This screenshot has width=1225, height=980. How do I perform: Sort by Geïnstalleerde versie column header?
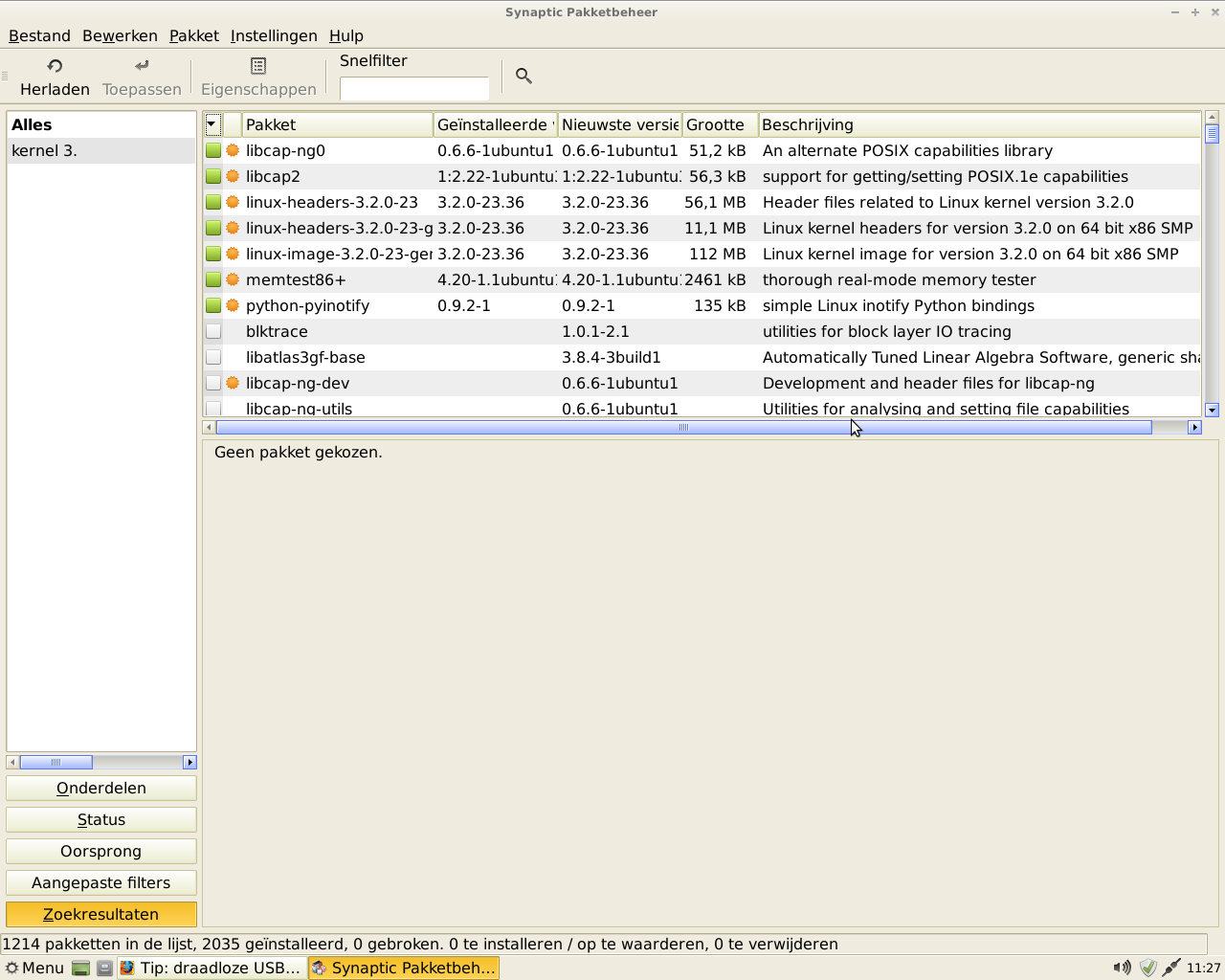pyautogui.click(x=495, y=124)
